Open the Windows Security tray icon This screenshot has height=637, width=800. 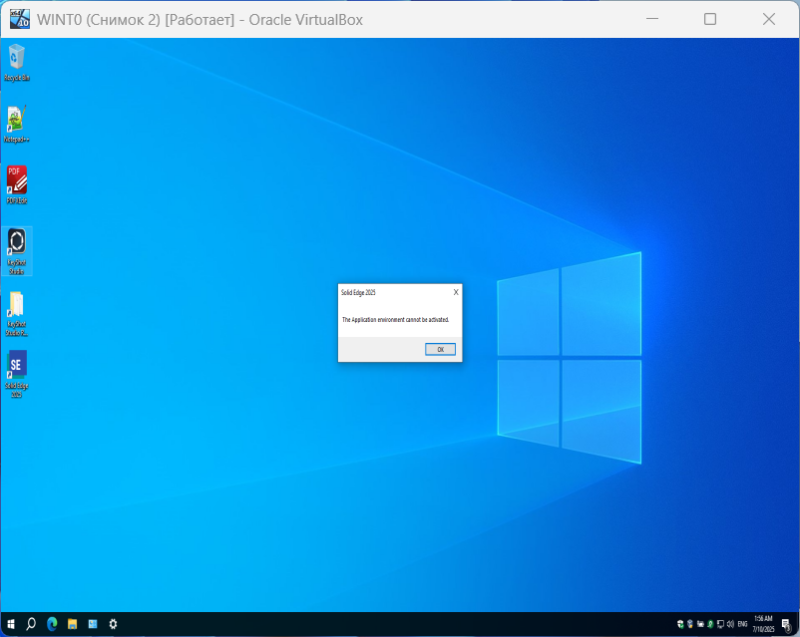[x=680, y=624]
